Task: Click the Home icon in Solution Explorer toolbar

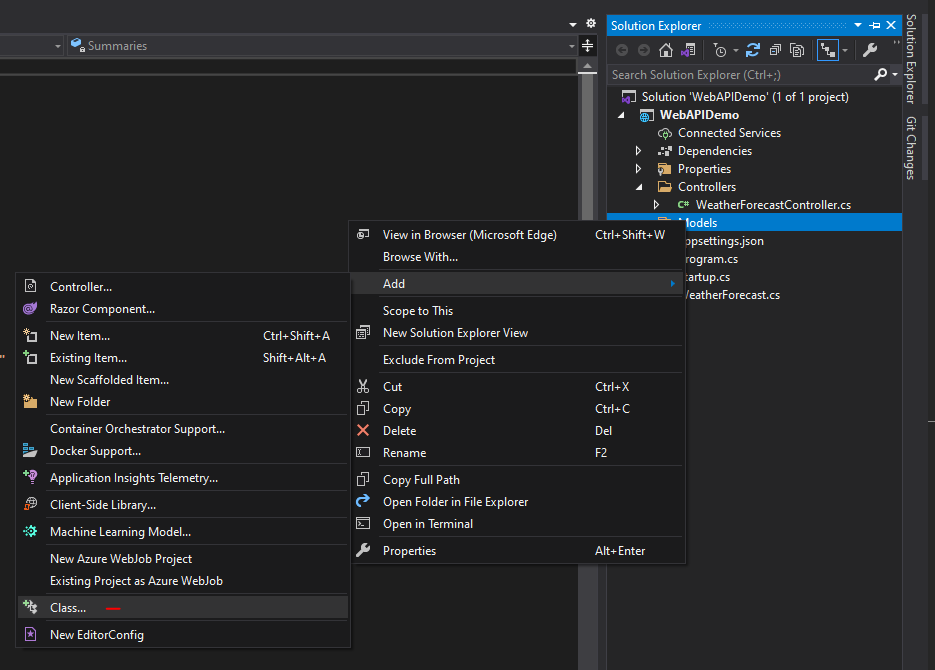Action: (665, 51)
